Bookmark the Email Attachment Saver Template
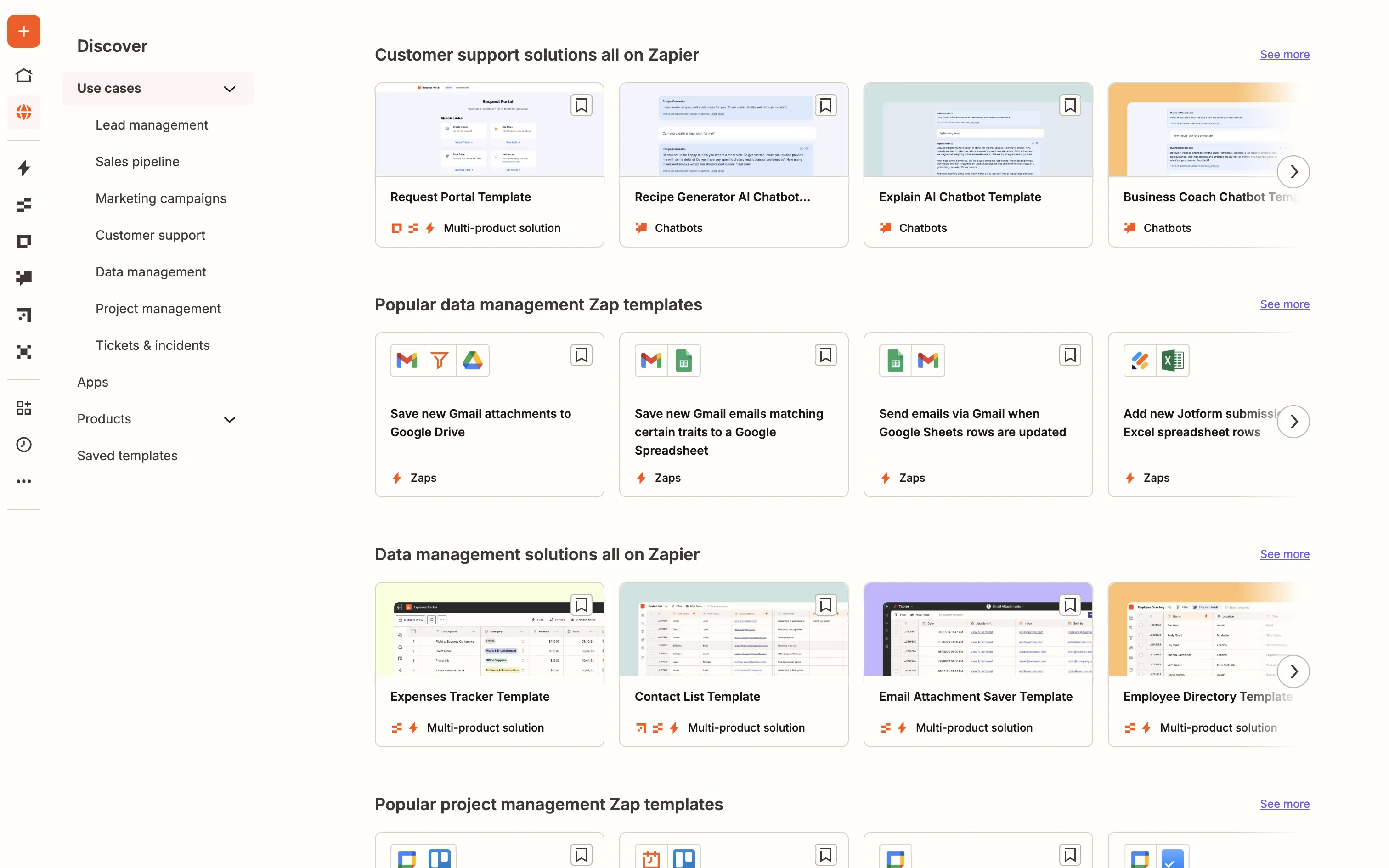Viewport: 1389px width, 868px height. pyautogui.click(x=1069, y=605)
